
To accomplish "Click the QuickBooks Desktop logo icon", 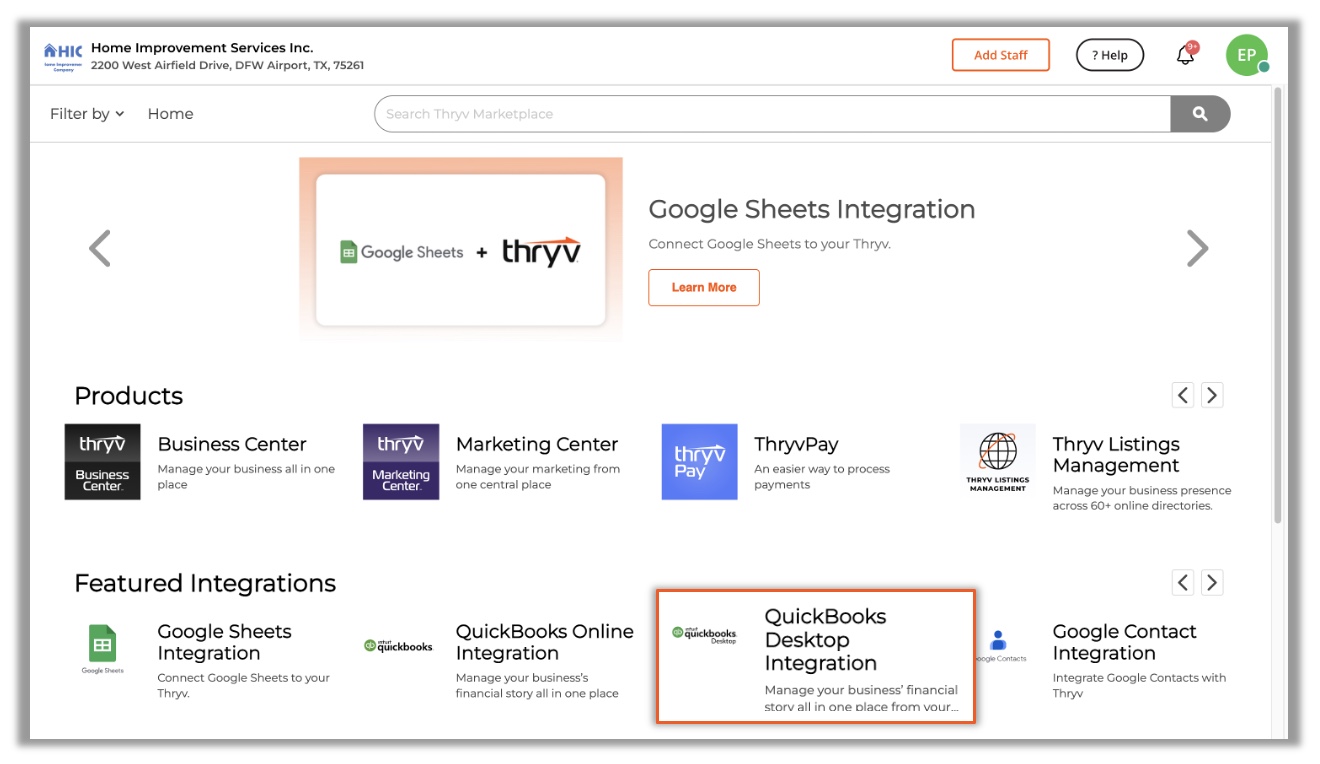I will 704,635.
